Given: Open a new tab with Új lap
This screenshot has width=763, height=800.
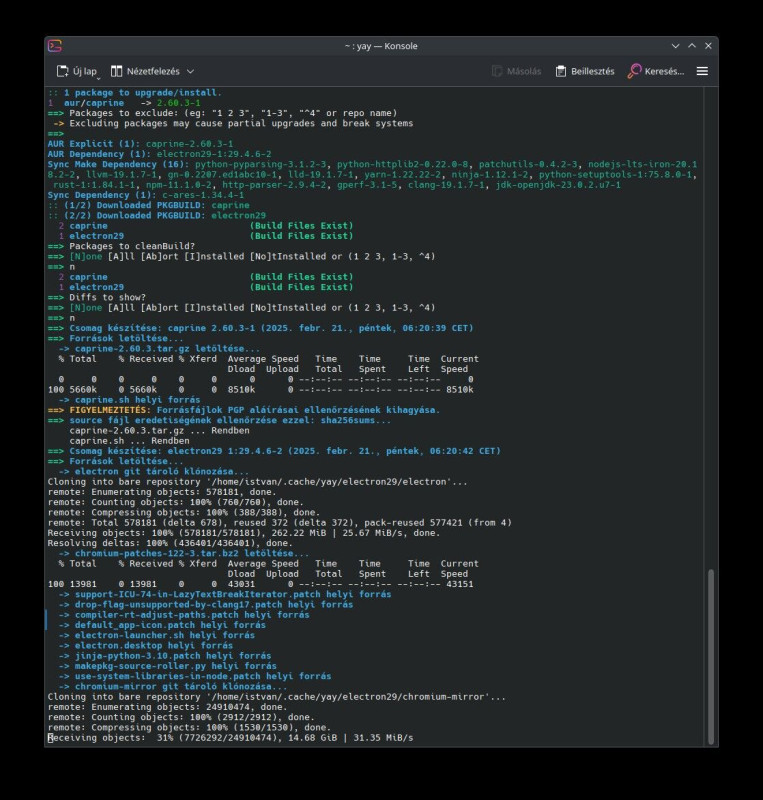Looking at the screenshot, I should [77, 71].
